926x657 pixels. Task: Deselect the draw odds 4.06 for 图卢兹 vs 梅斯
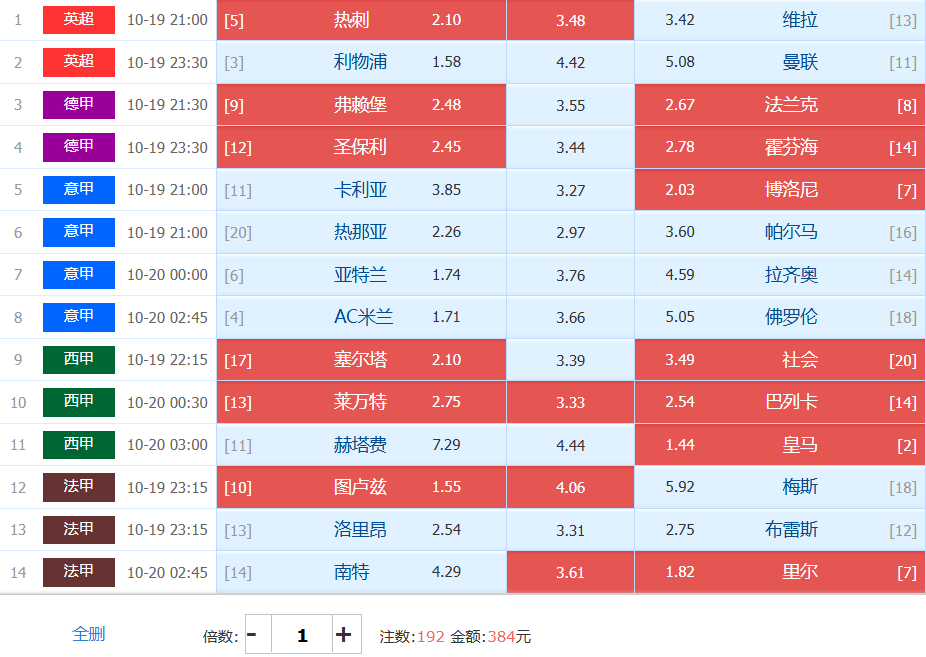pyautogui.click(x=570, y=487)
